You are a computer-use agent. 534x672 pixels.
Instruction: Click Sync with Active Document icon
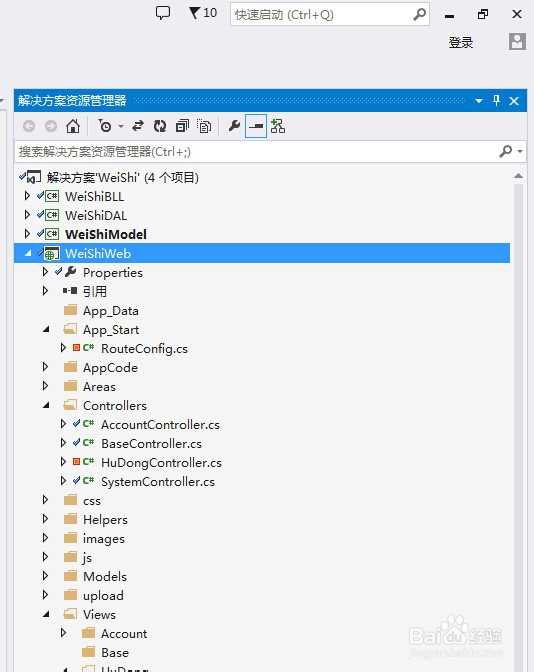click(x=138, y=126)
